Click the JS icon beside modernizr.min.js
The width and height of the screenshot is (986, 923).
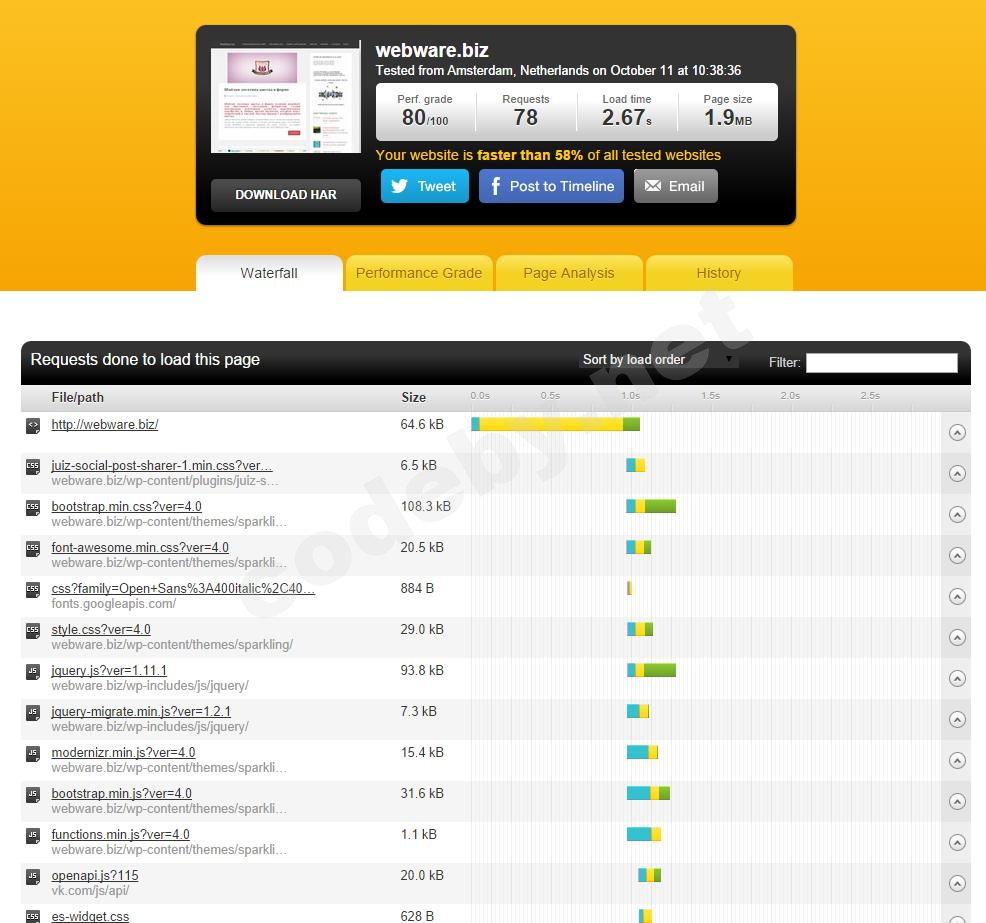[x=33, y=754]
